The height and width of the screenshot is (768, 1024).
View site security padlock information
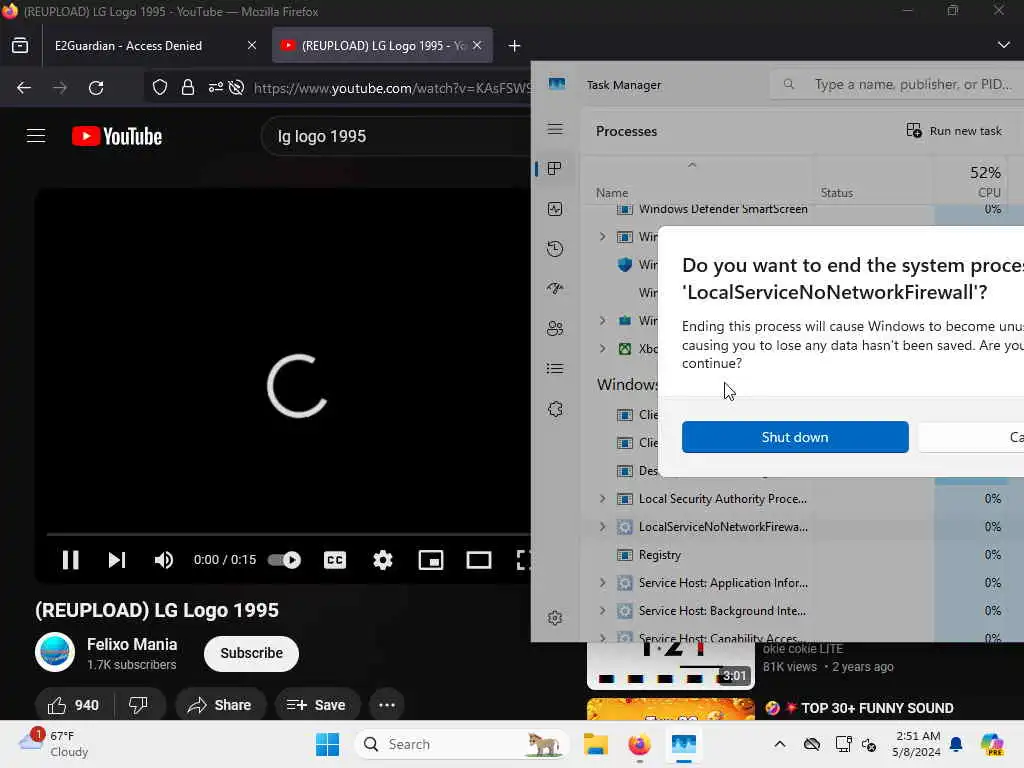(188, 88)
